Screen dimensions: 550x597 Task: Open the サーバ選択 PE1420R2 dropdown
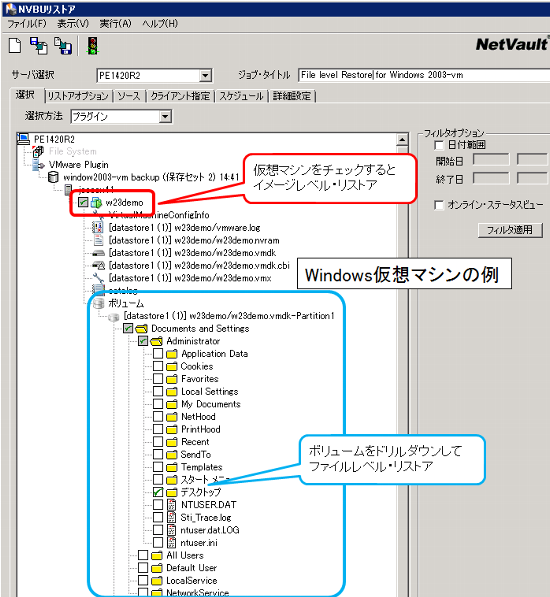point(206,75)
